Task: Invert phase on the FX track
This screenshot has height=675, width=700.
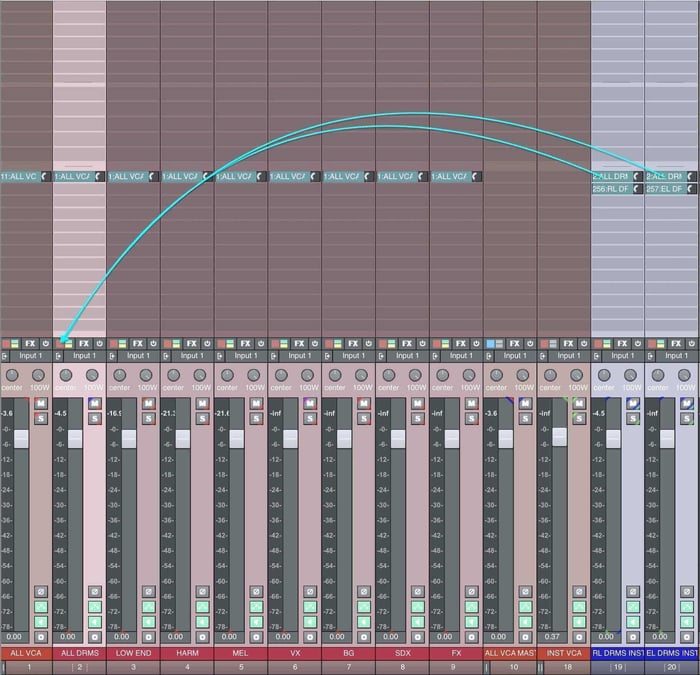Action: pyautogui.click(x=471, y=592)
